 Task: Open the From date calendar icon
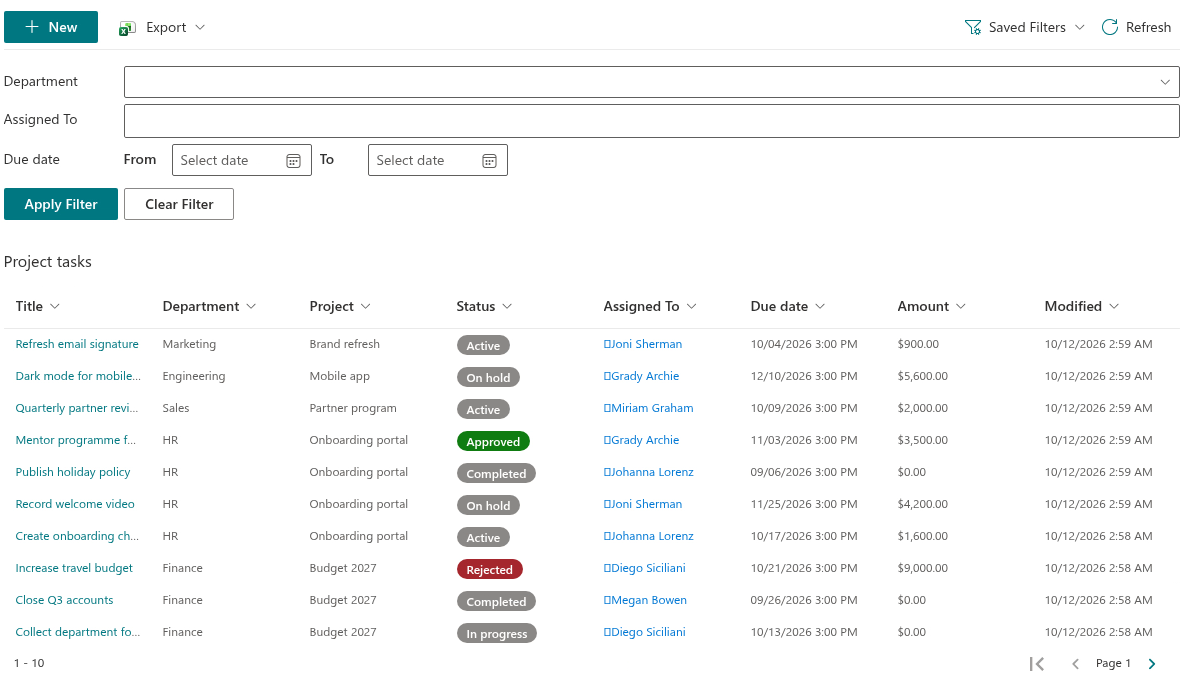pyautogui.click(x=293, y=161)
